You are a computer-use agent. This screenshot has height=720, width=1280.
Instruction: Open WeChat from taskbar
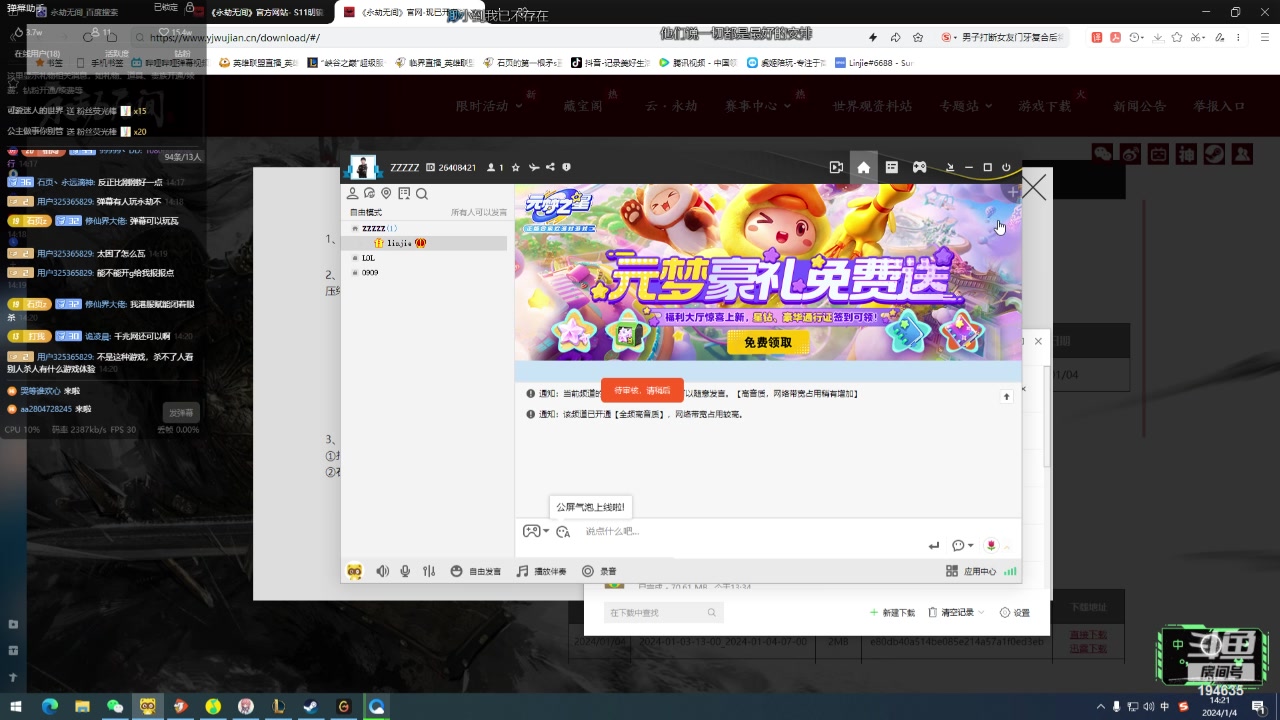coord(115,706)
